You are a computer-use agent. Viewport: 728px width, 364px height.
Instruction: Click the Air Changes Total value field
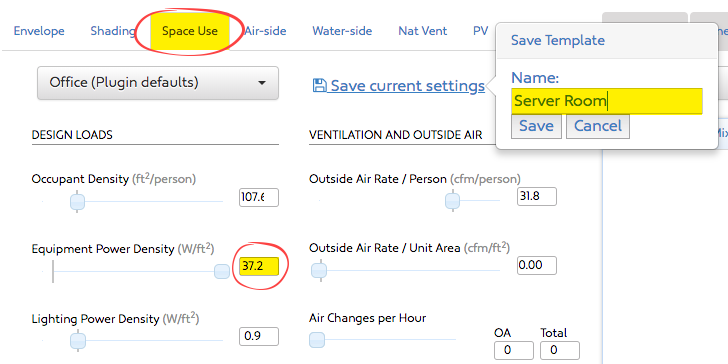point(560,351)
